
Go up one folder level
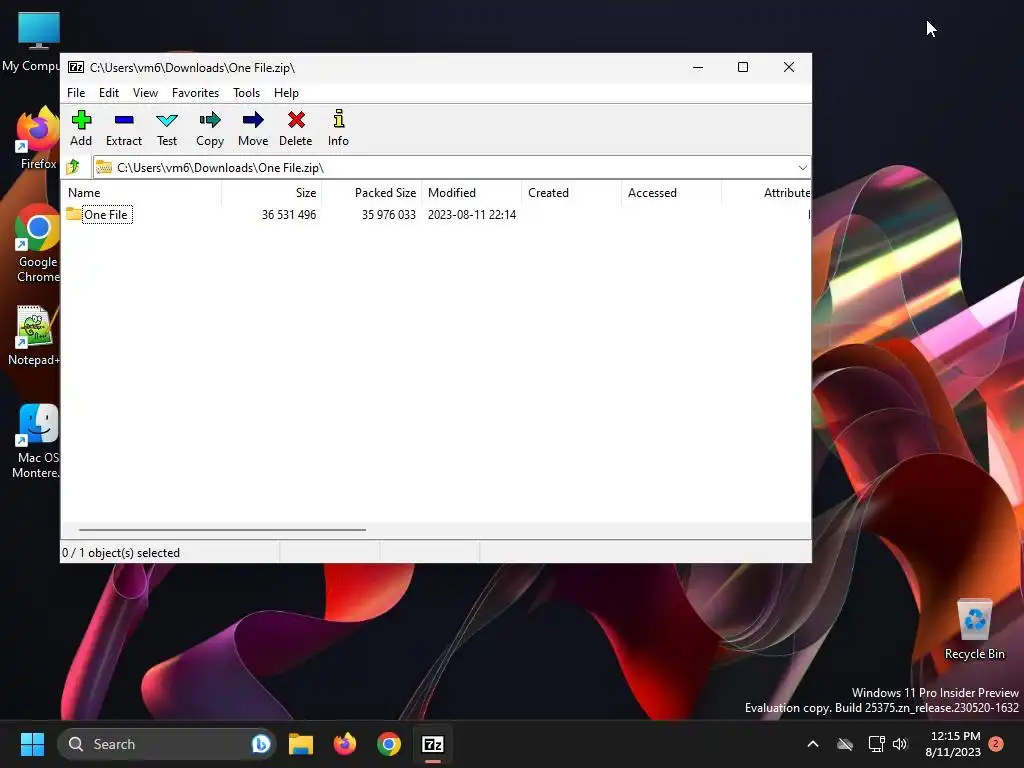pos(73,167)
